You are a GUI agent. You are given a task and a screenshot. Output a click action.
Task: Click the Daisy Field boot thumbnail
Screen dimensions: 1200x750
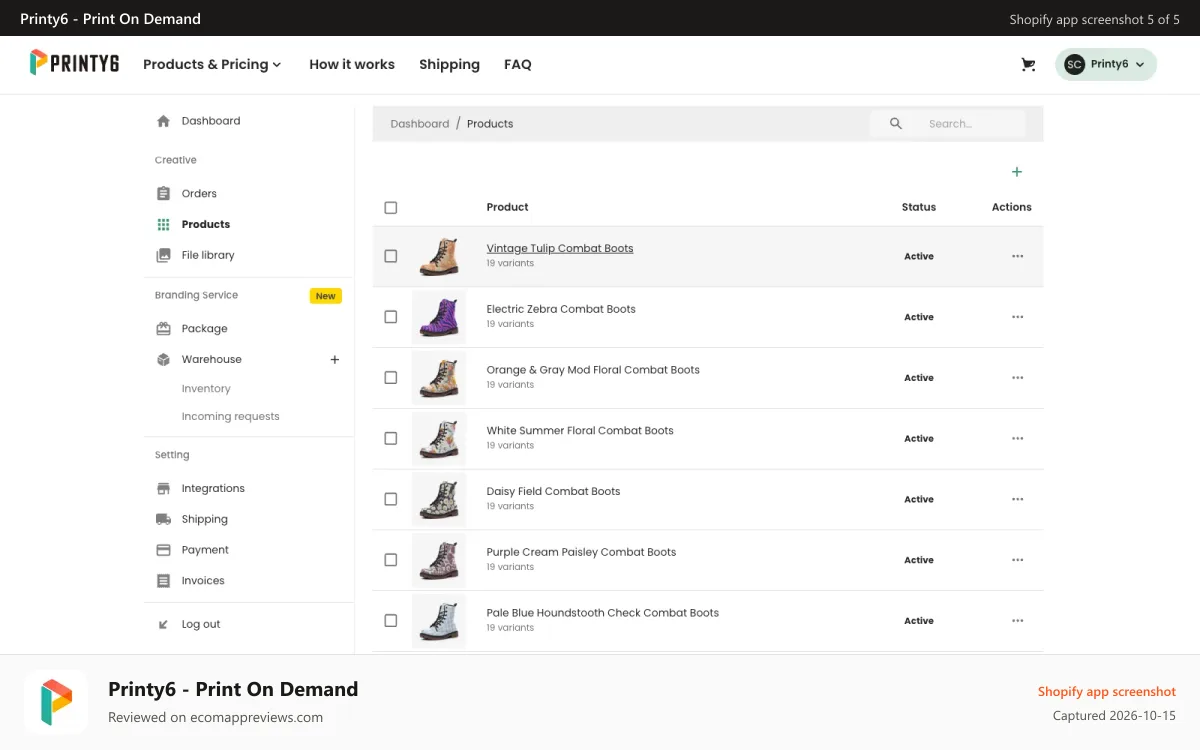[439, 499]
